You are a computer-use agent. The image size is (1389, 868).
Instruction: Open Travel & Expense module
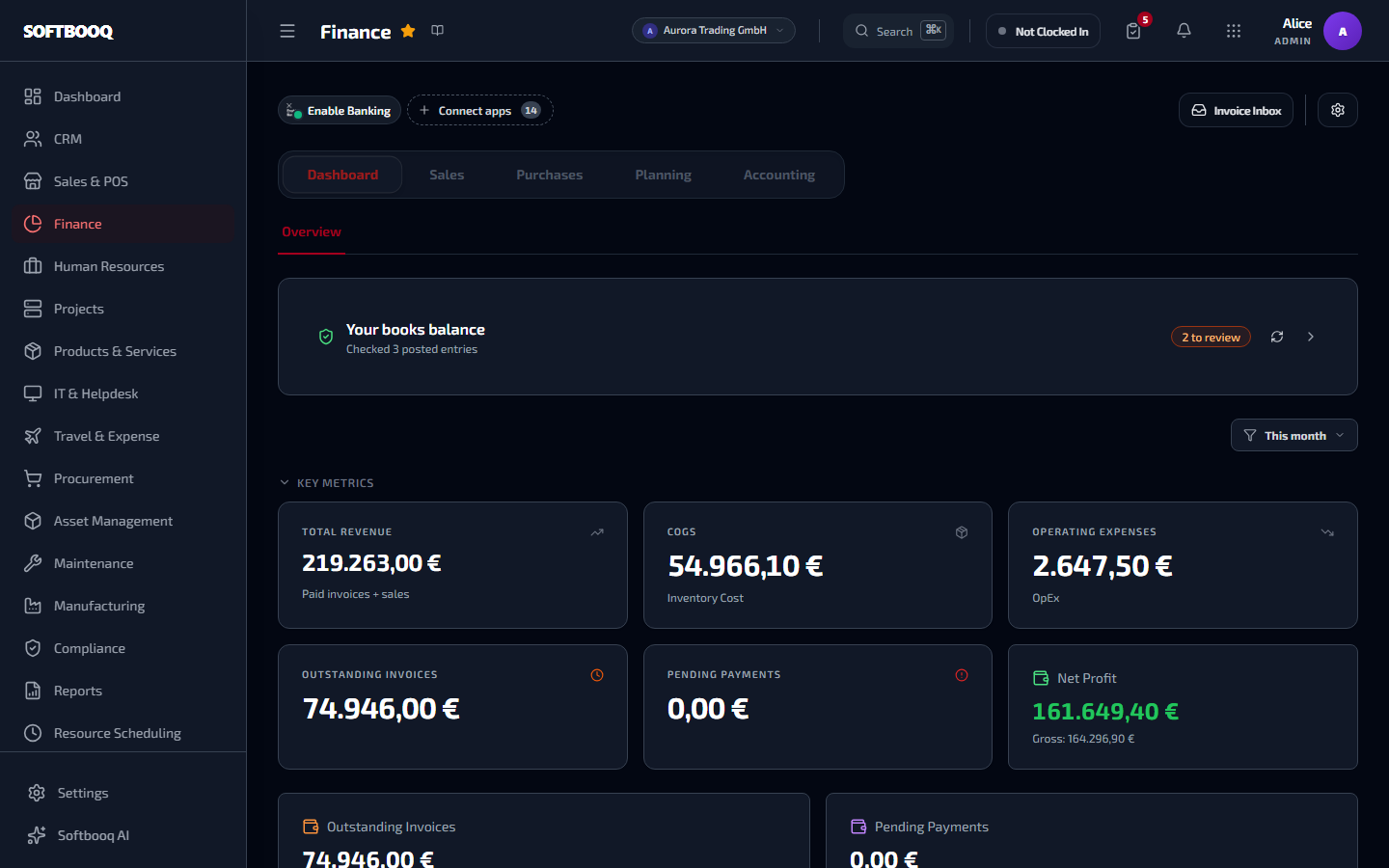click(x=123, y=436)
